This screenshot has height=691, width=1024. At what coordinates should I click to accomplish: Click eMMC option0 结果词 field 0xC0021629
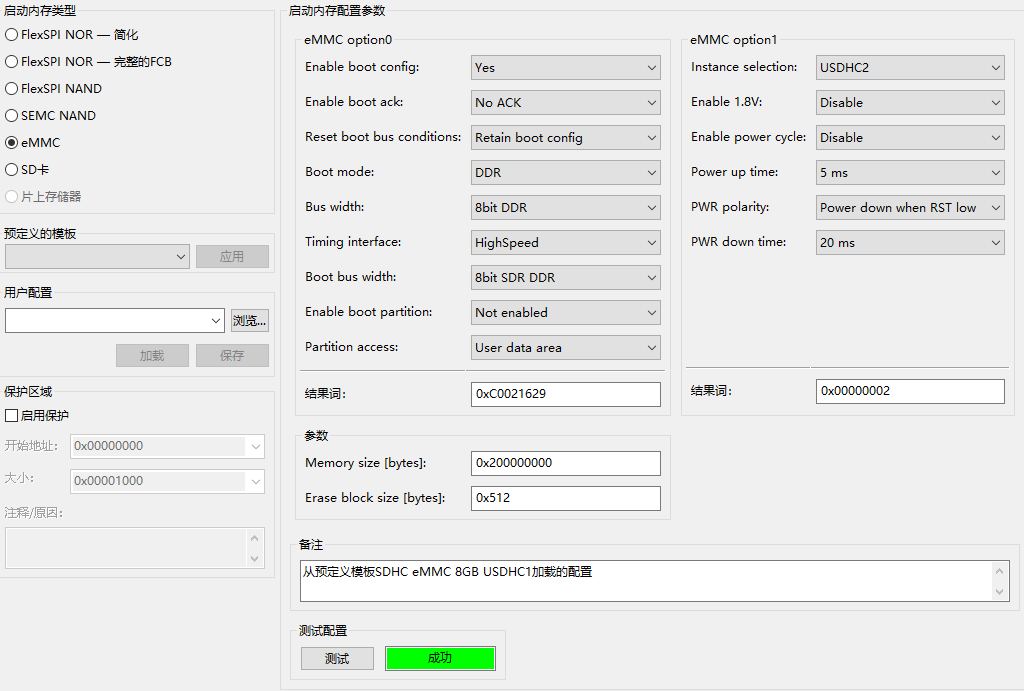tap(566, 394)
